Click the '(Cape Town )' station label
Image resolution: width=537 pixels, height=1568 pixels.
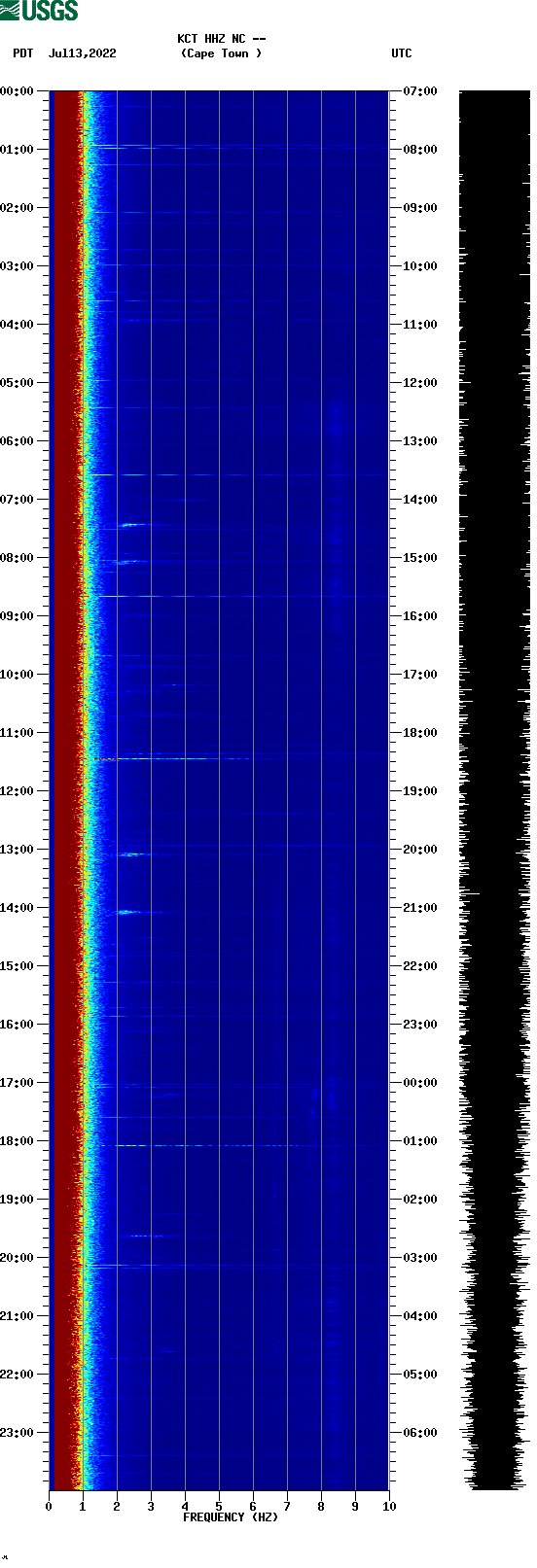coord(222,53)
